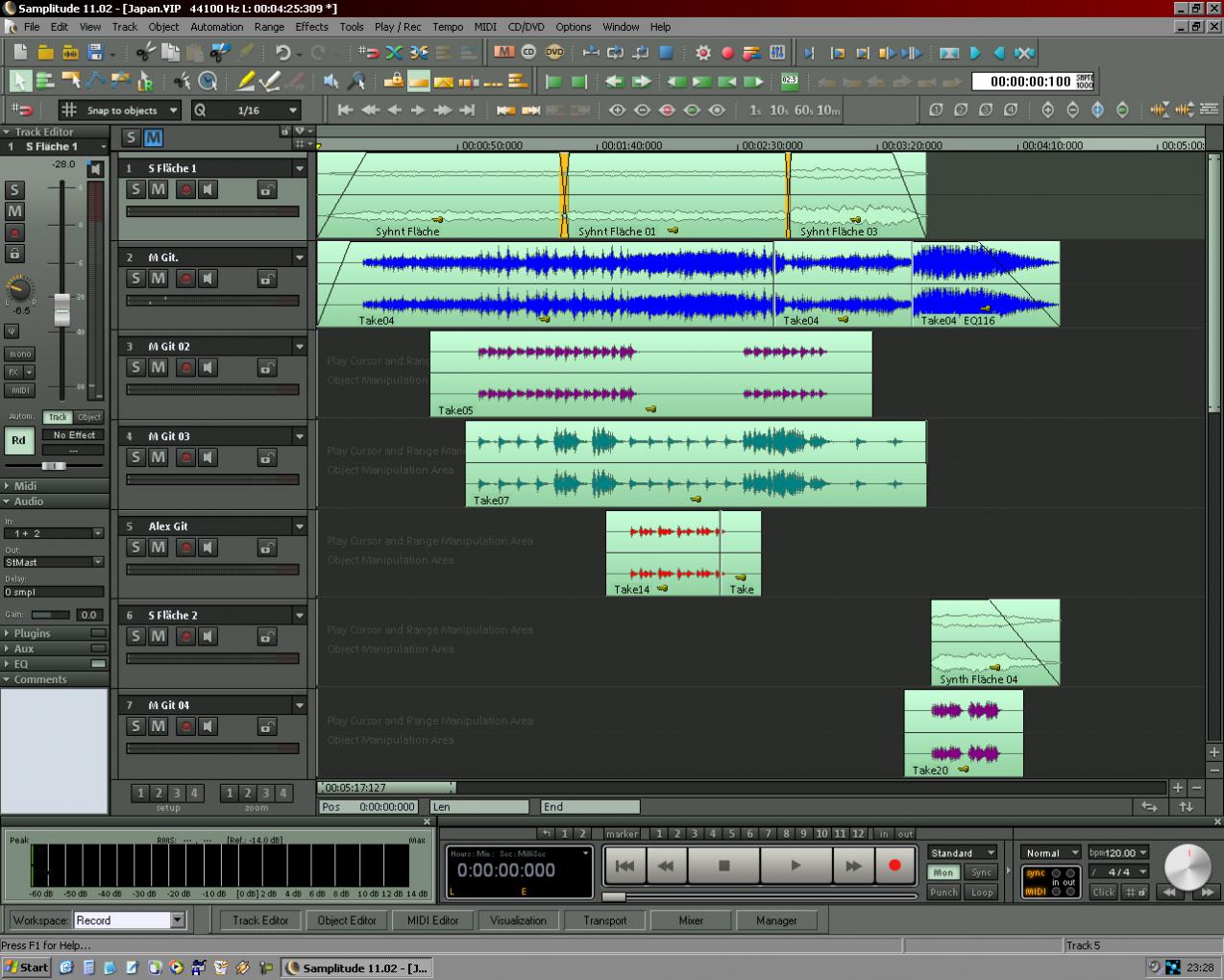Click the undo arrow icon
1224x980 pixels.
pos(282,53)
